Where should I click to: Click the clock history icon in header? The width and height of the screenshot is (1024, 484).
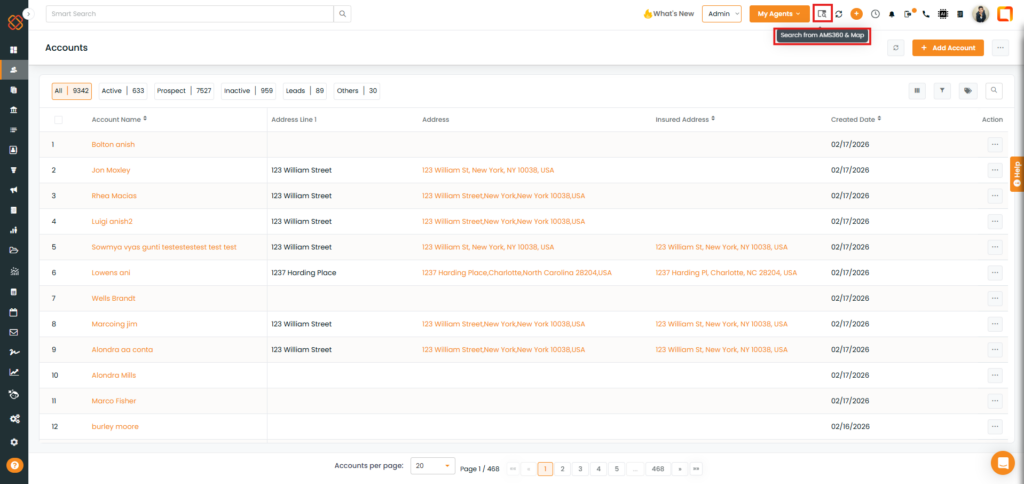coord(875,14)
